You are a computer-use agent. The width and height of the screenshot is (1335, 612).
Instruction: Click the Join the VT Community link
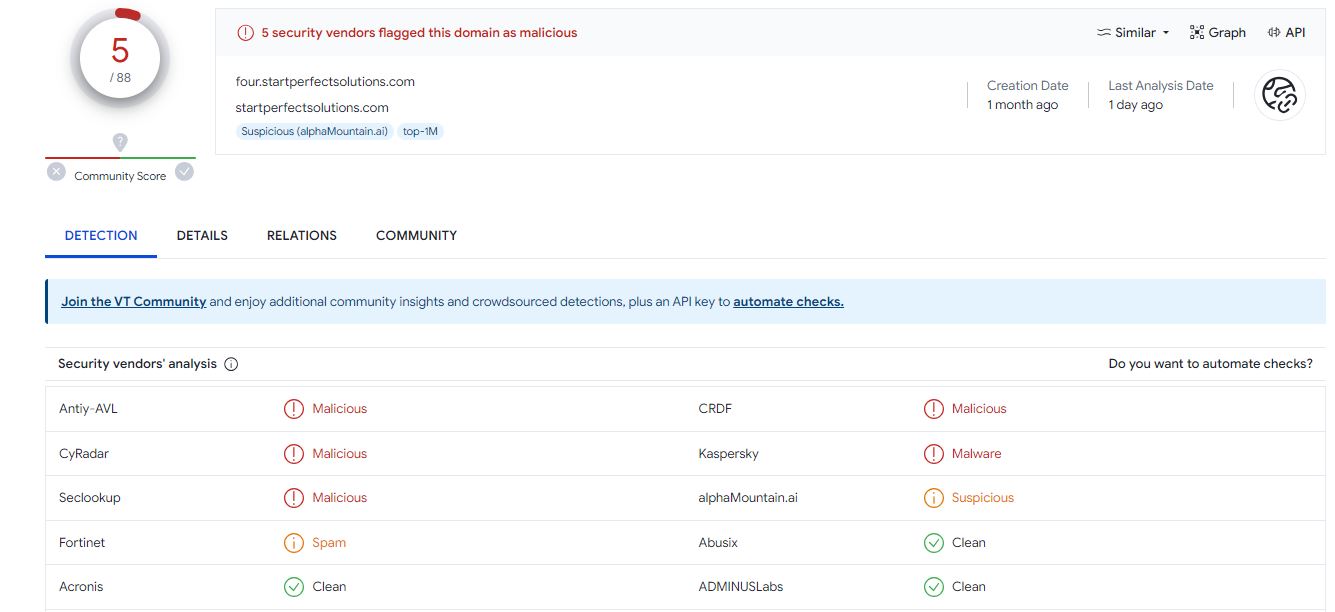134,302
